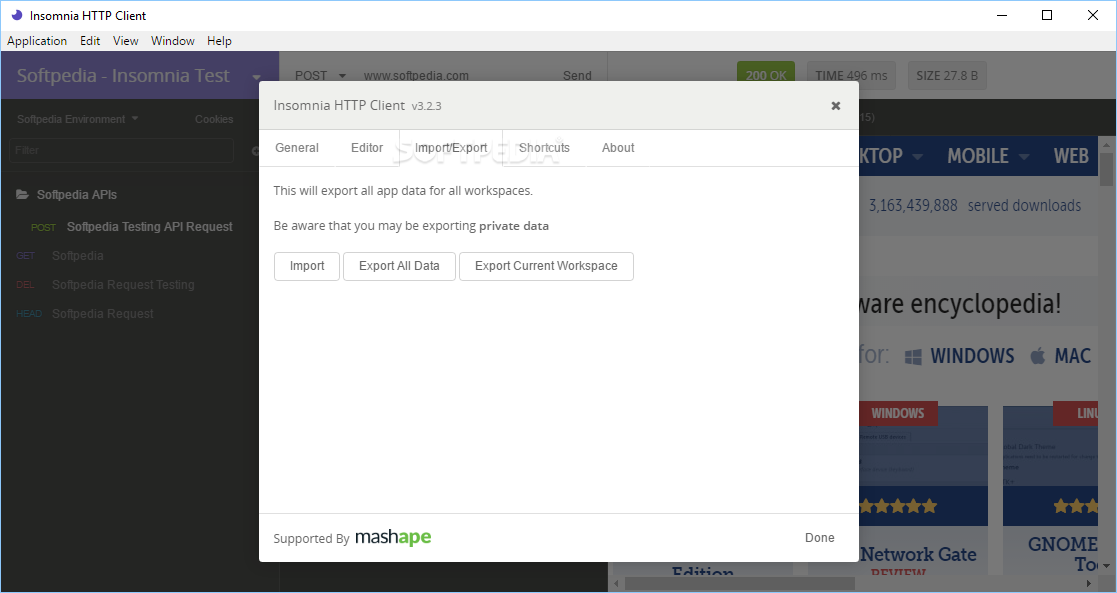Screen dimensions: 1117x593
Task: Open the Edit menu
Action: [x=90, y=41]
